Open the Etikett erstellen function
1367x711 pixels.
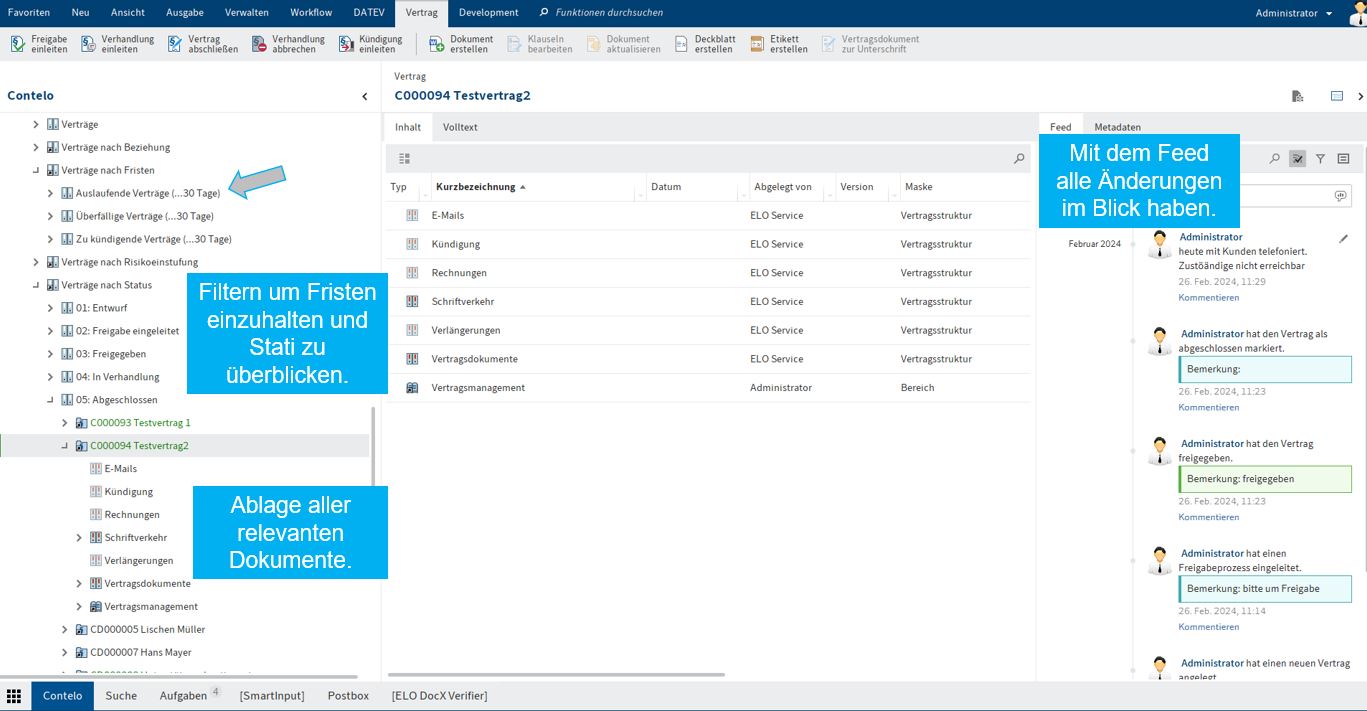click(x=779, y=44)
